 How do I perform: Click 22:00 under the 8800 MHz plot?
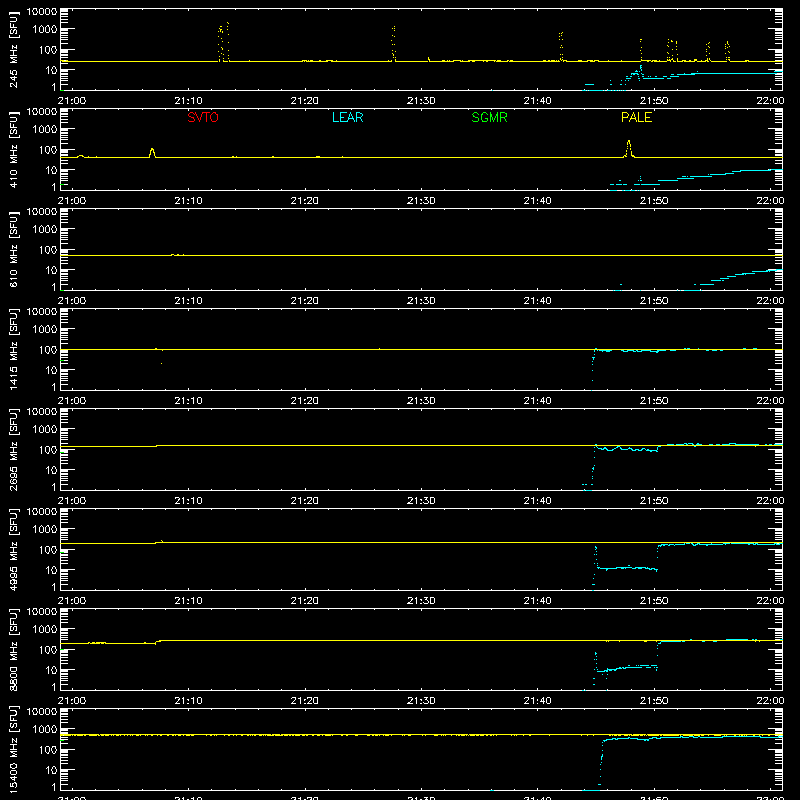(x=770, y=701)
